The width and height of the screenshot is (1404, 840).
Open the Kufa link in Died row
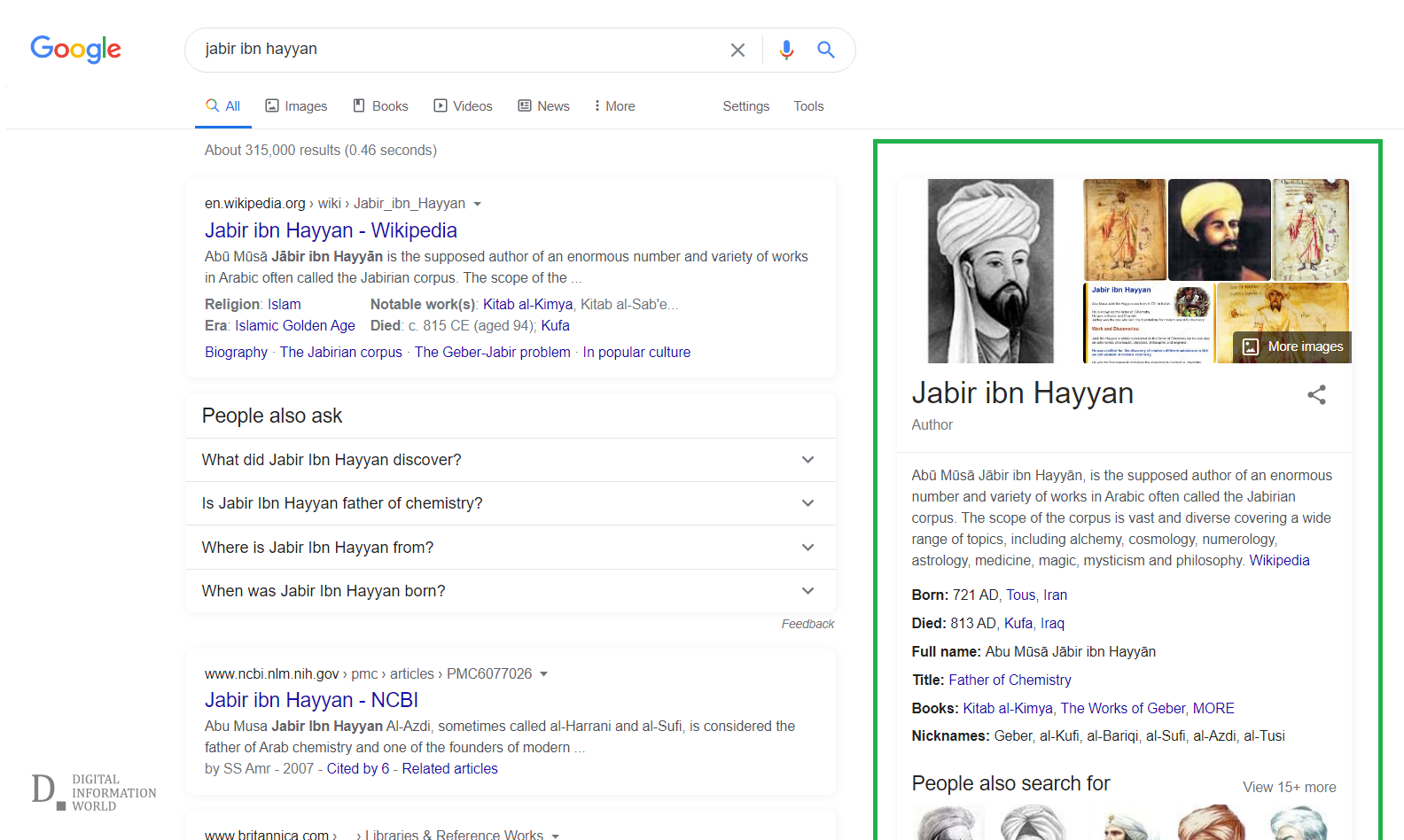tap(1018, 624)
